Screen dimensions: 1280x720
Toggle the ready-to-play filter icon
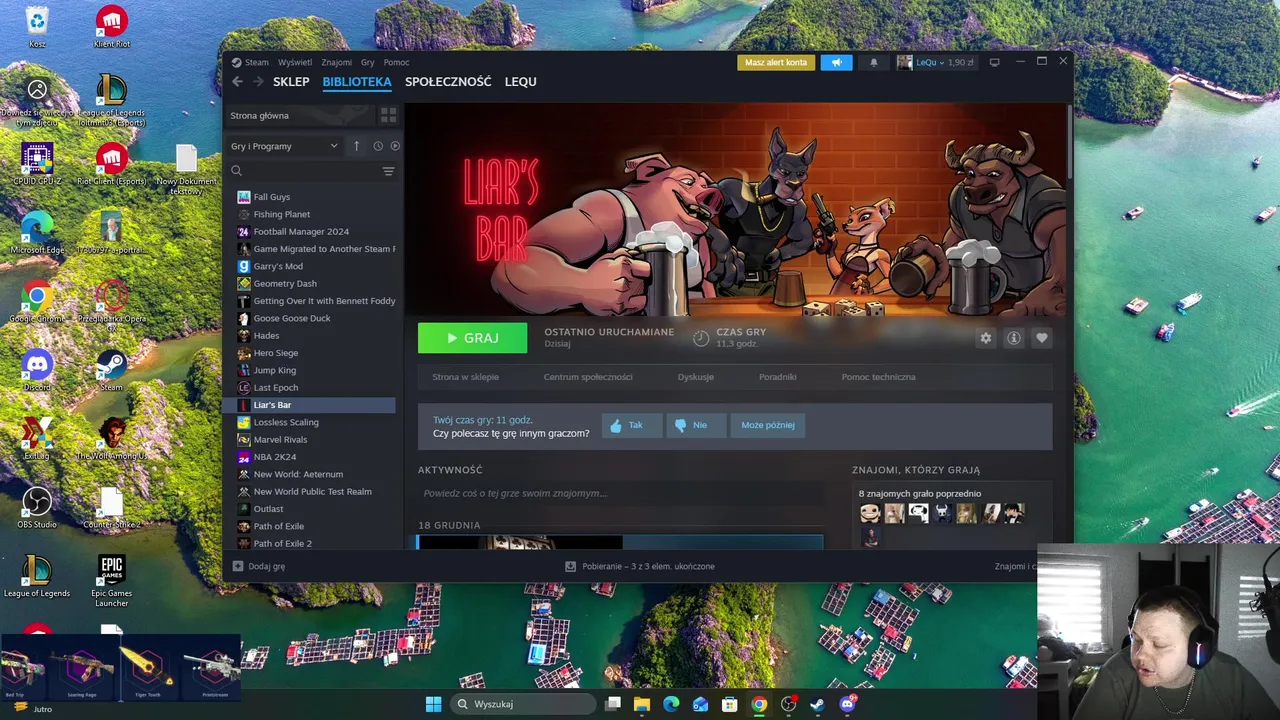coord(395,146)
